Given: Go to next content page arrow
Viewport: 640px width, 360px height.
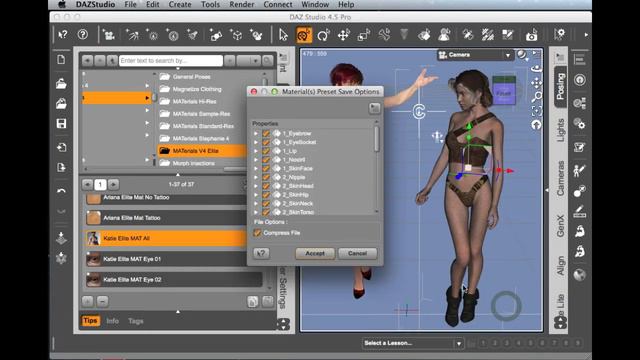Looking at the screenshot, I should click(113, 184).
